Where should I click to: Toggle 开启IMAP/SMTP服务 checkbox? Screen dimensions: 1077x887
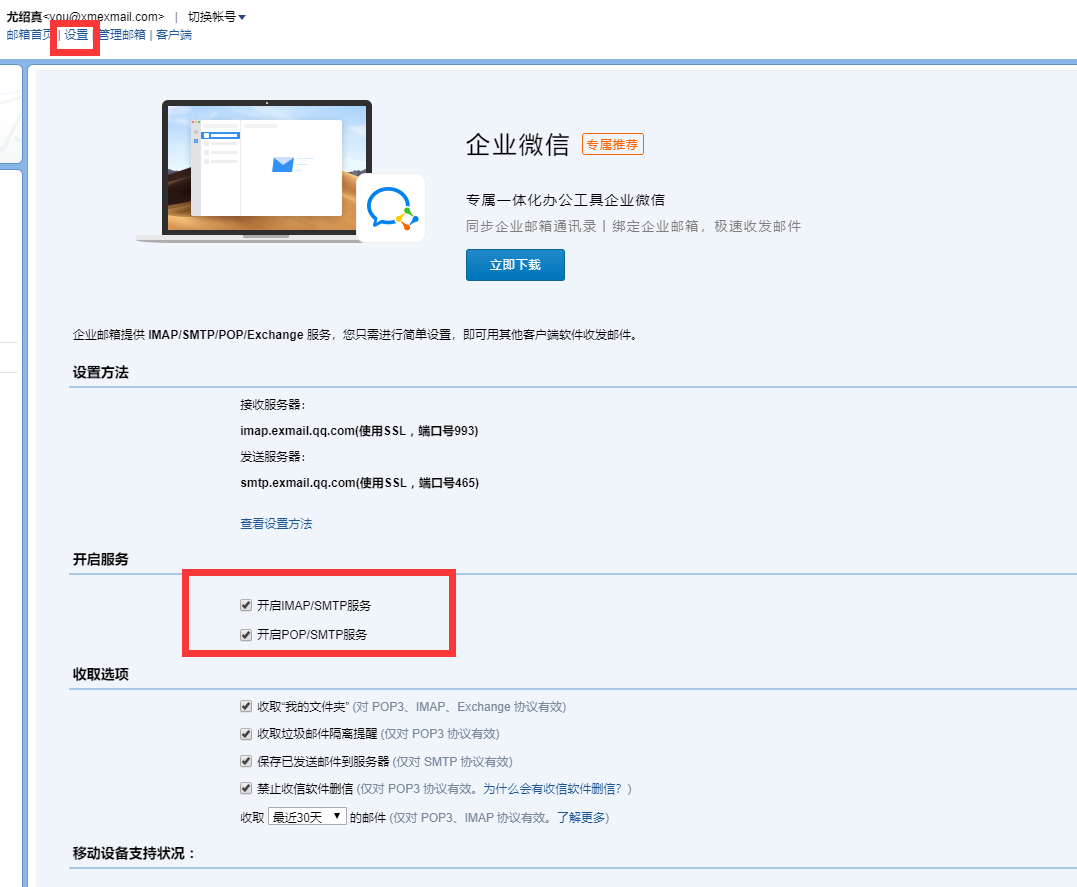[246, 605]
